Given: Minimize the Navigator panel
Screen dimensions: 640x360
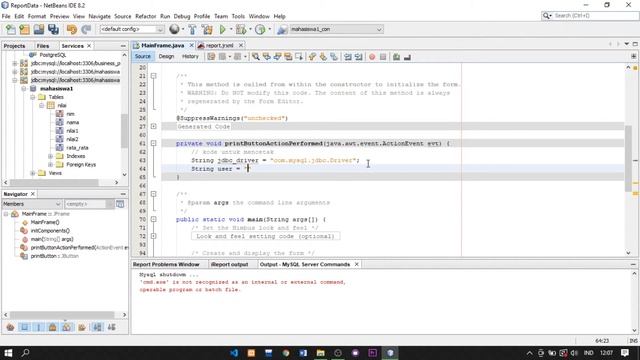Looking at the screenshot, I should [123, 194].
